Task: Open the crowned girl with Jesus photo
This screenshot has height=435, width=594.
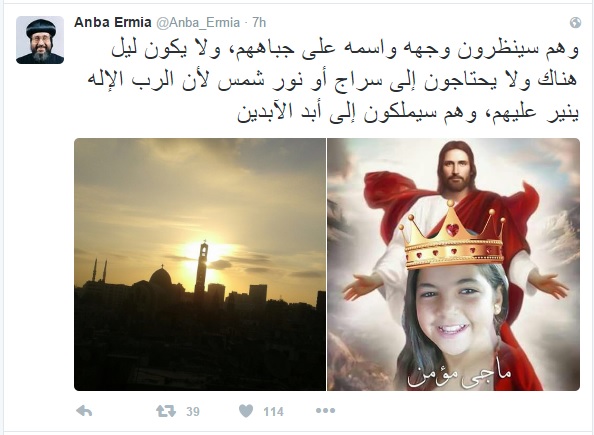Action: click(453, 264)
